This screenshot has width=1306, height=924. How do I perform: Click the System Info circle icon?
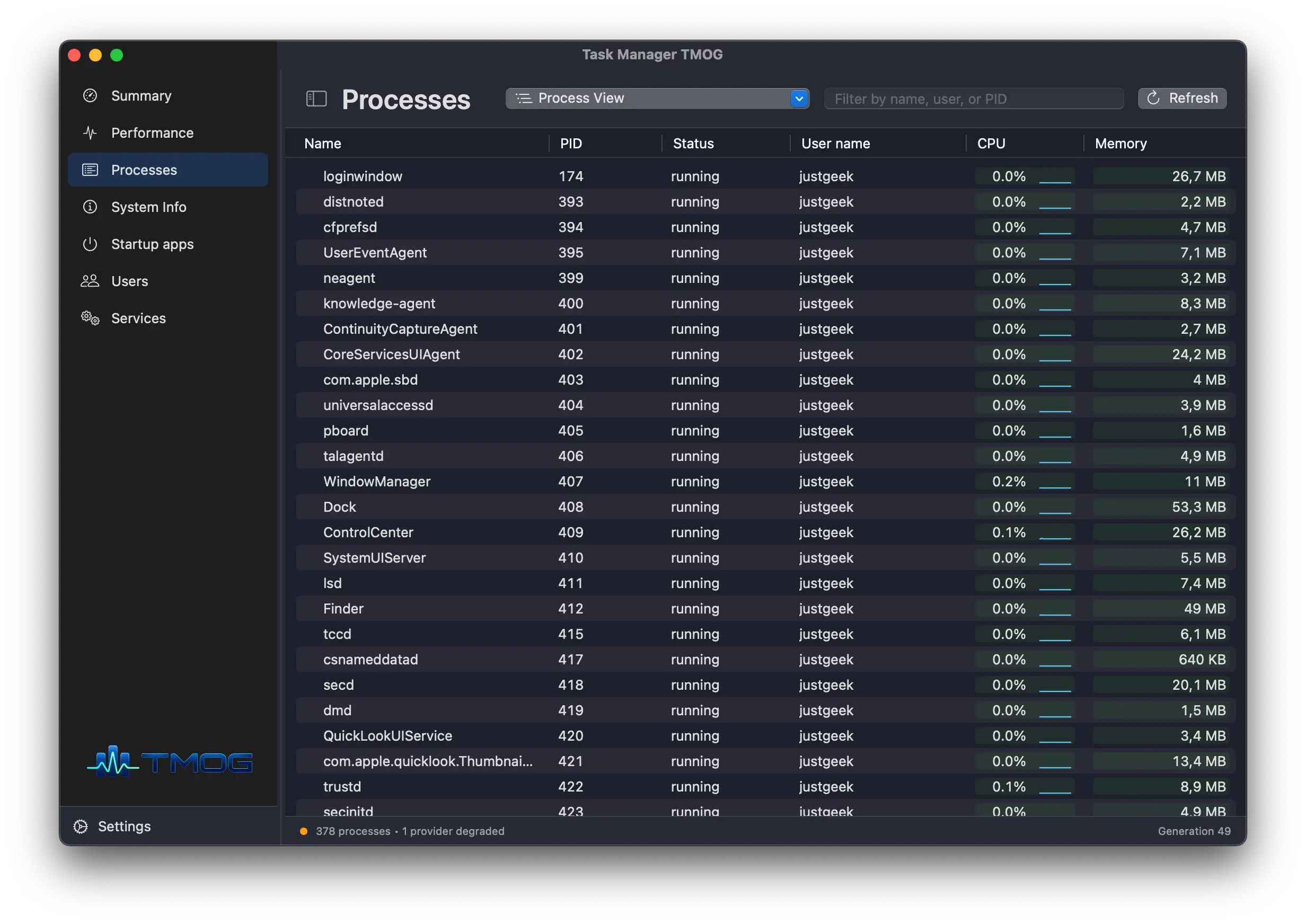point(90,207)
